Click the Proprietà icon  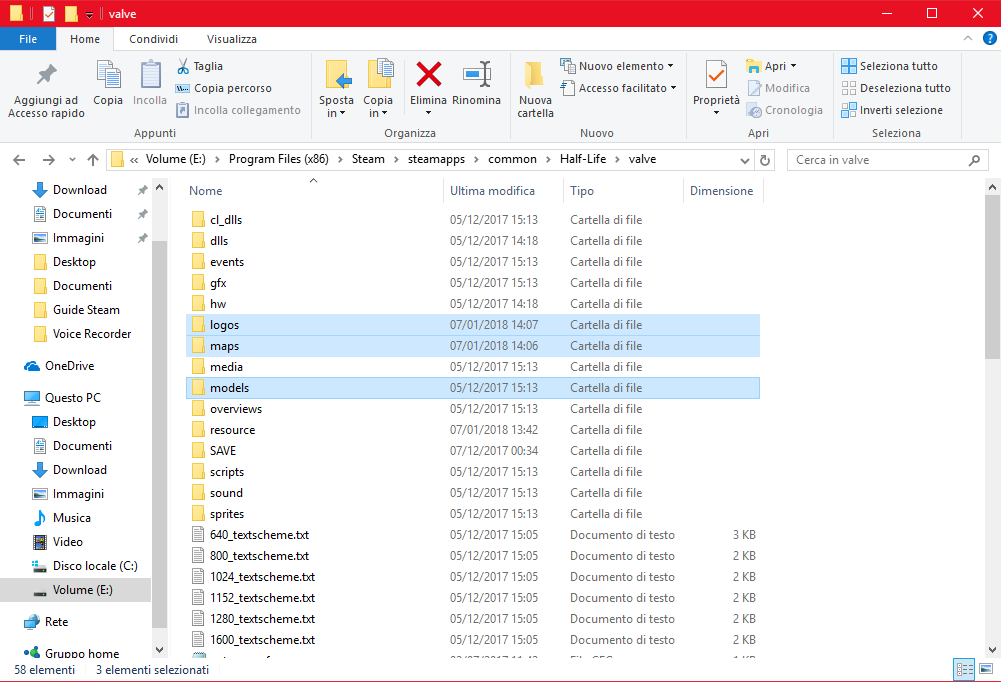click(716, 75)
